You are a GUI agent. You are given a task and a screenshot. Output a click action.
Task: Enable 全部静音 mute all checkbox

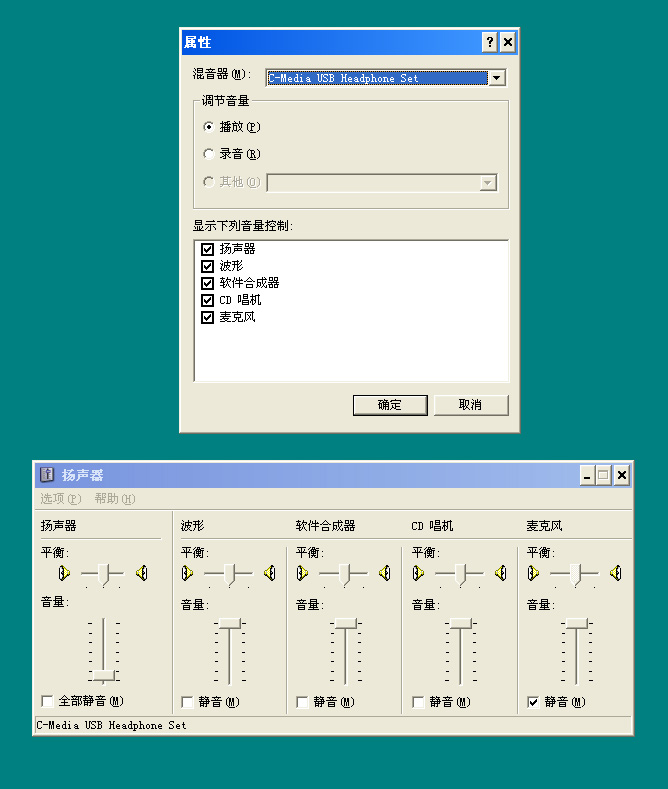click(47, 702)
